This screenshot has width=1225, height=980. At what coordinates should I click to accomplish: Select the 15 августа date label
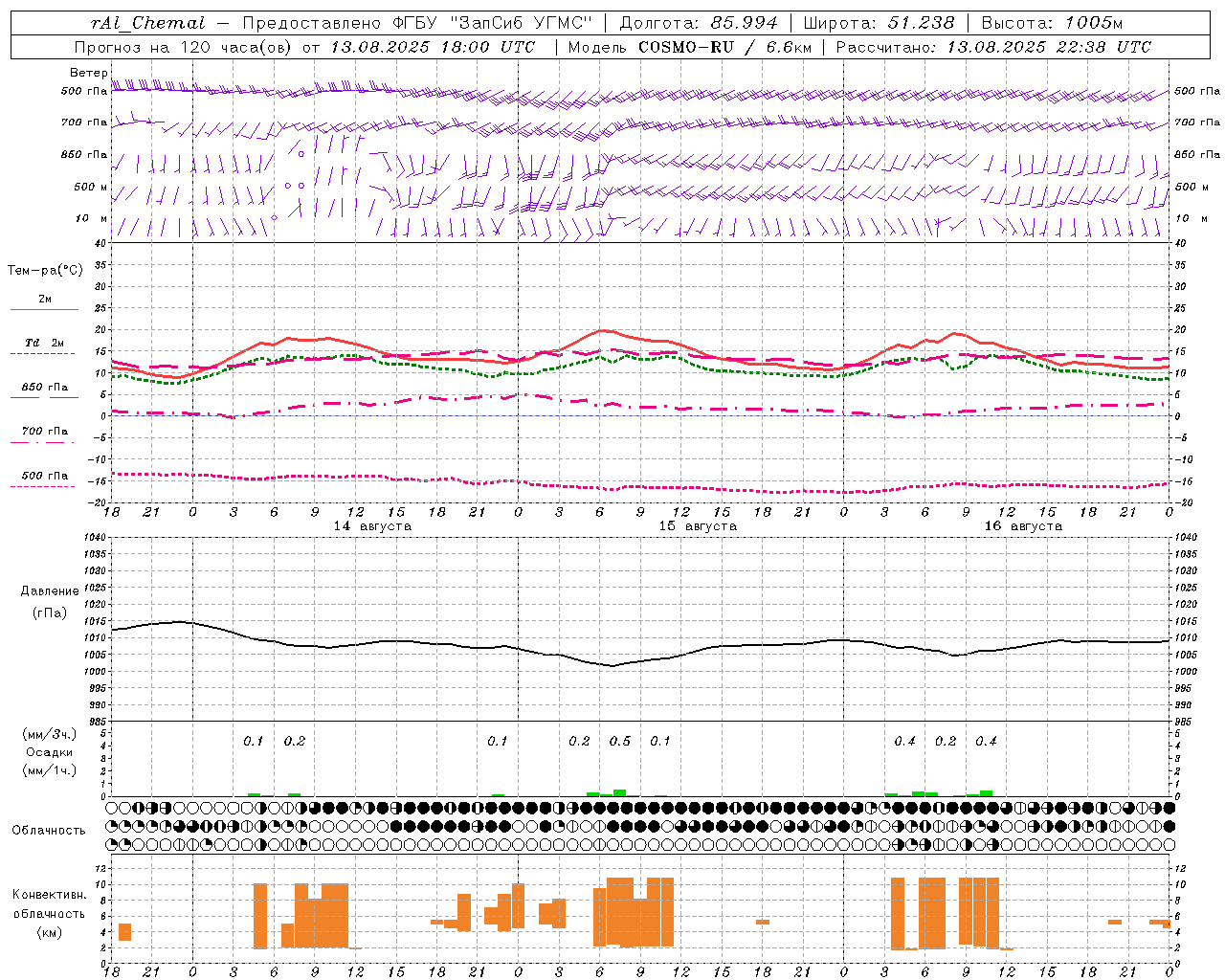point(698,526)
